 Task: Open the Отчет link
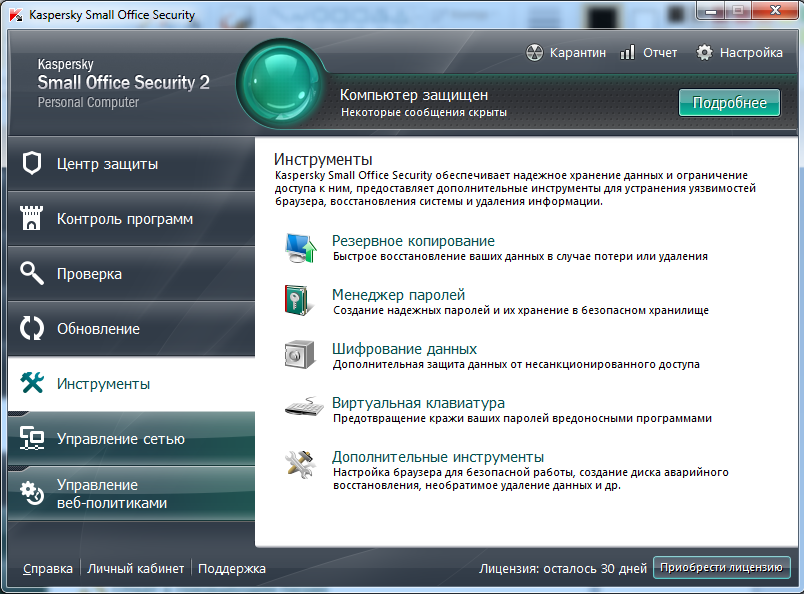click(x=660, y=53)
